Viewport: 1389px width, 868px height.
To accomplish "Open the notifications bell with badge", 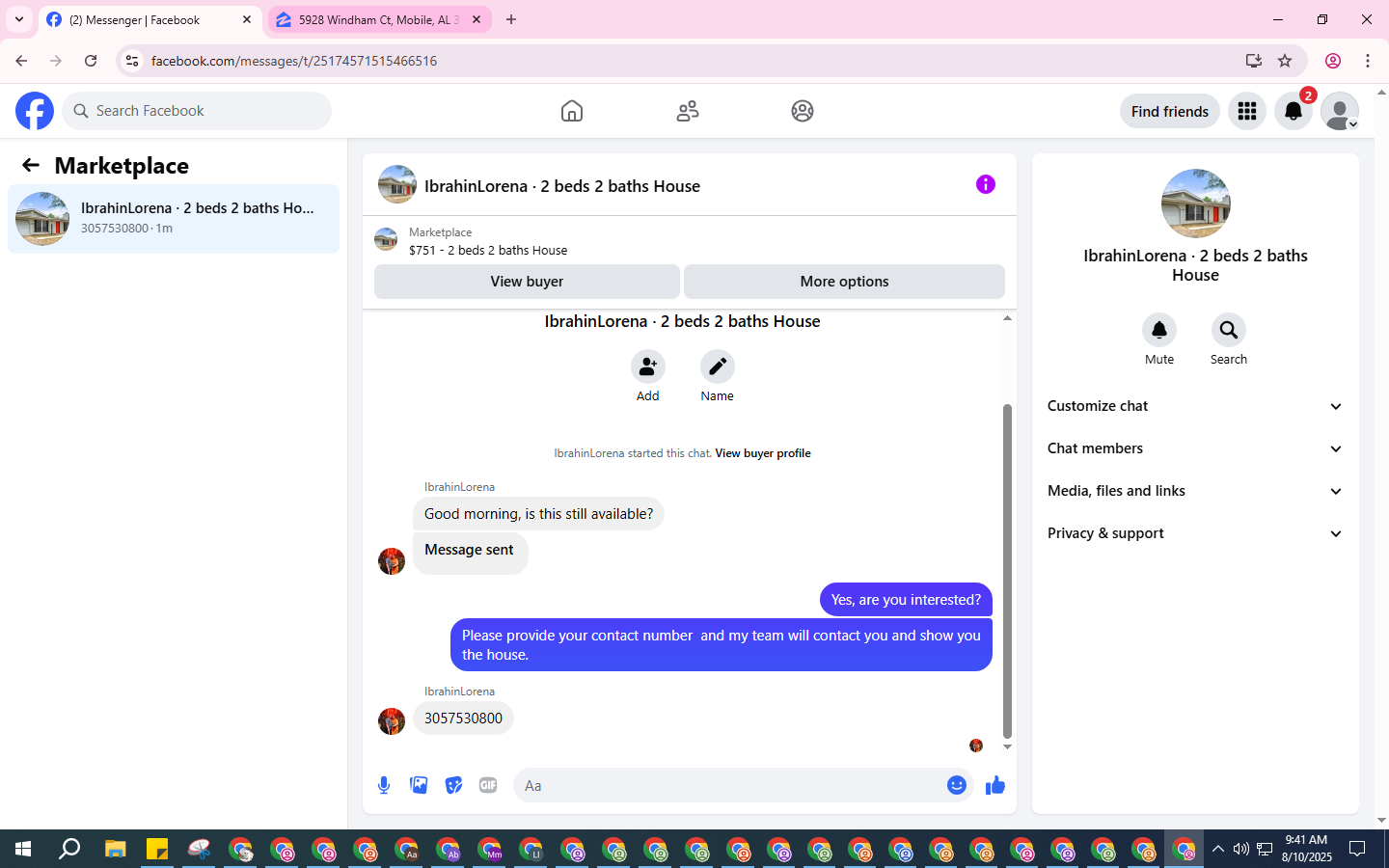I will pos(1294,111).
